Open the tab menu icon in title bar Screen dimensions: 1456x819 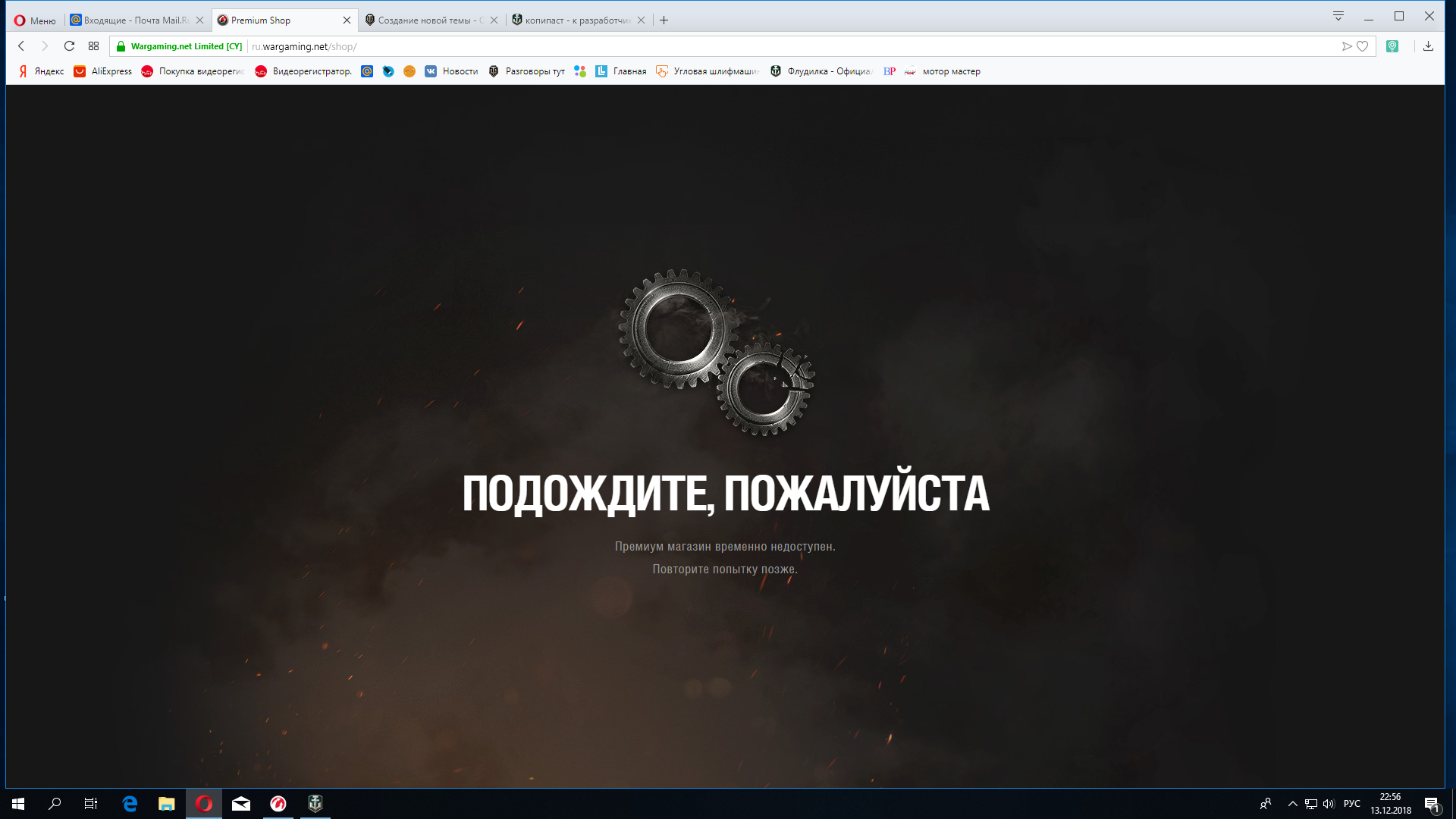point(1338,16)
